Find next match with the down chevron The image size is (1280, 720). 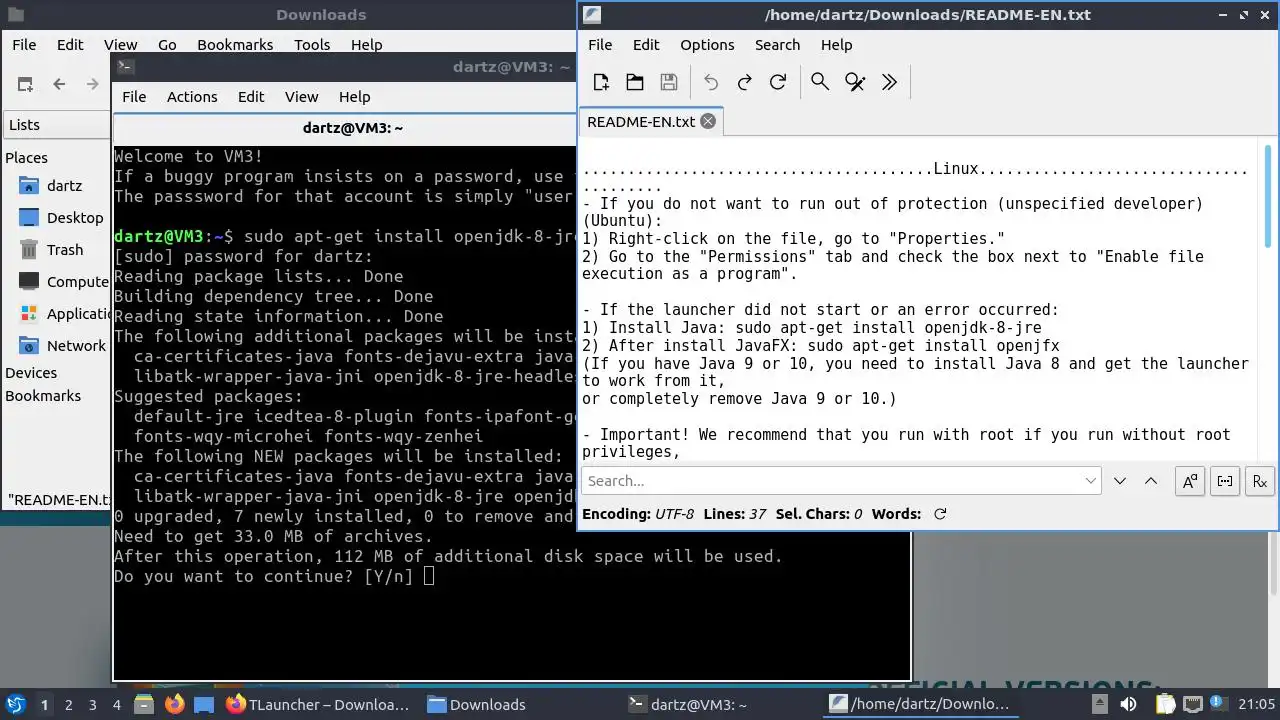click(1120, 481)
